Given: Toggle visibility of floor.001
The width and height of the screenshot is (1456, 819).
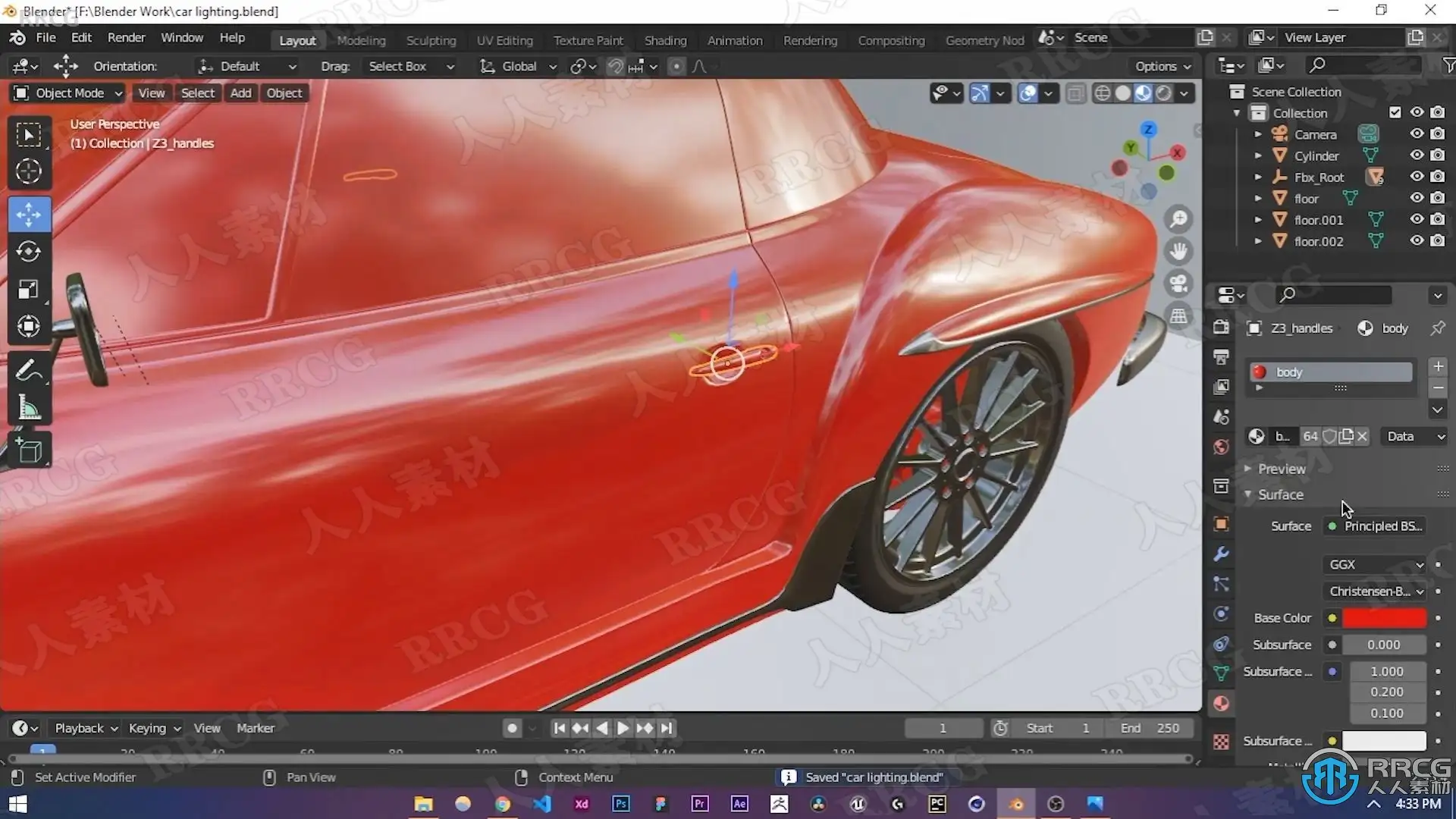Looking at the screenshot, I should [1416, 220].
